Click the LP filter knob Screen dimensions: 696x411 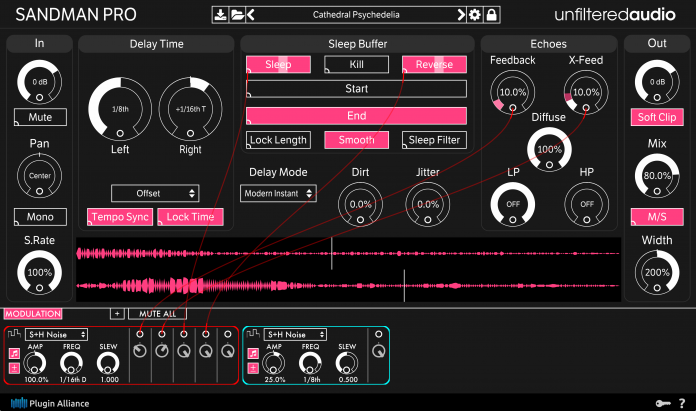[513, 204]
